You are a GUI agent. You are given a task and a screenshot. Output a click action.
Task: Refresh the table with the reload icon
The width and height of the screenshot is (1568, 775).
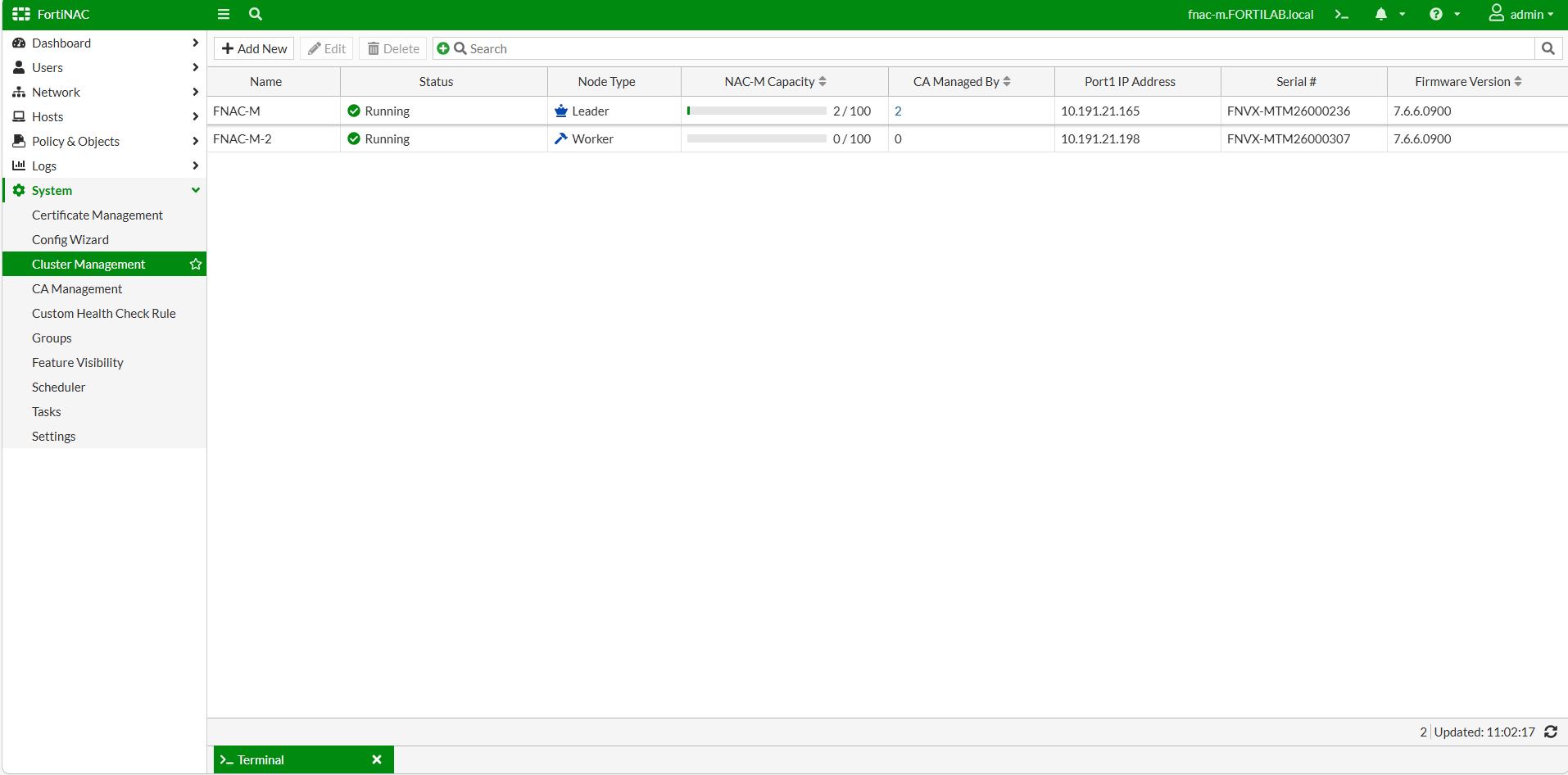[1551, 732]
